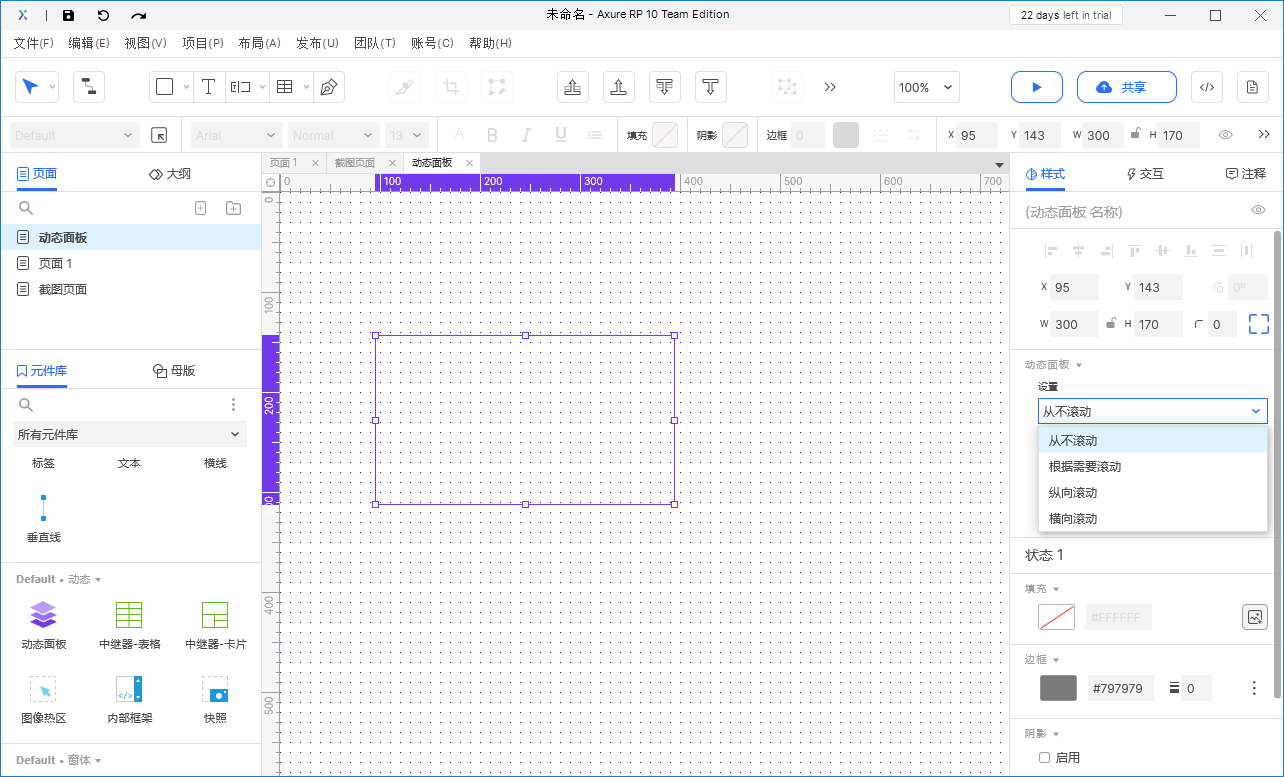This screenshot has width=1284, height=777.
Task: Click the 共享 share button
Action: coord(1126,87)
